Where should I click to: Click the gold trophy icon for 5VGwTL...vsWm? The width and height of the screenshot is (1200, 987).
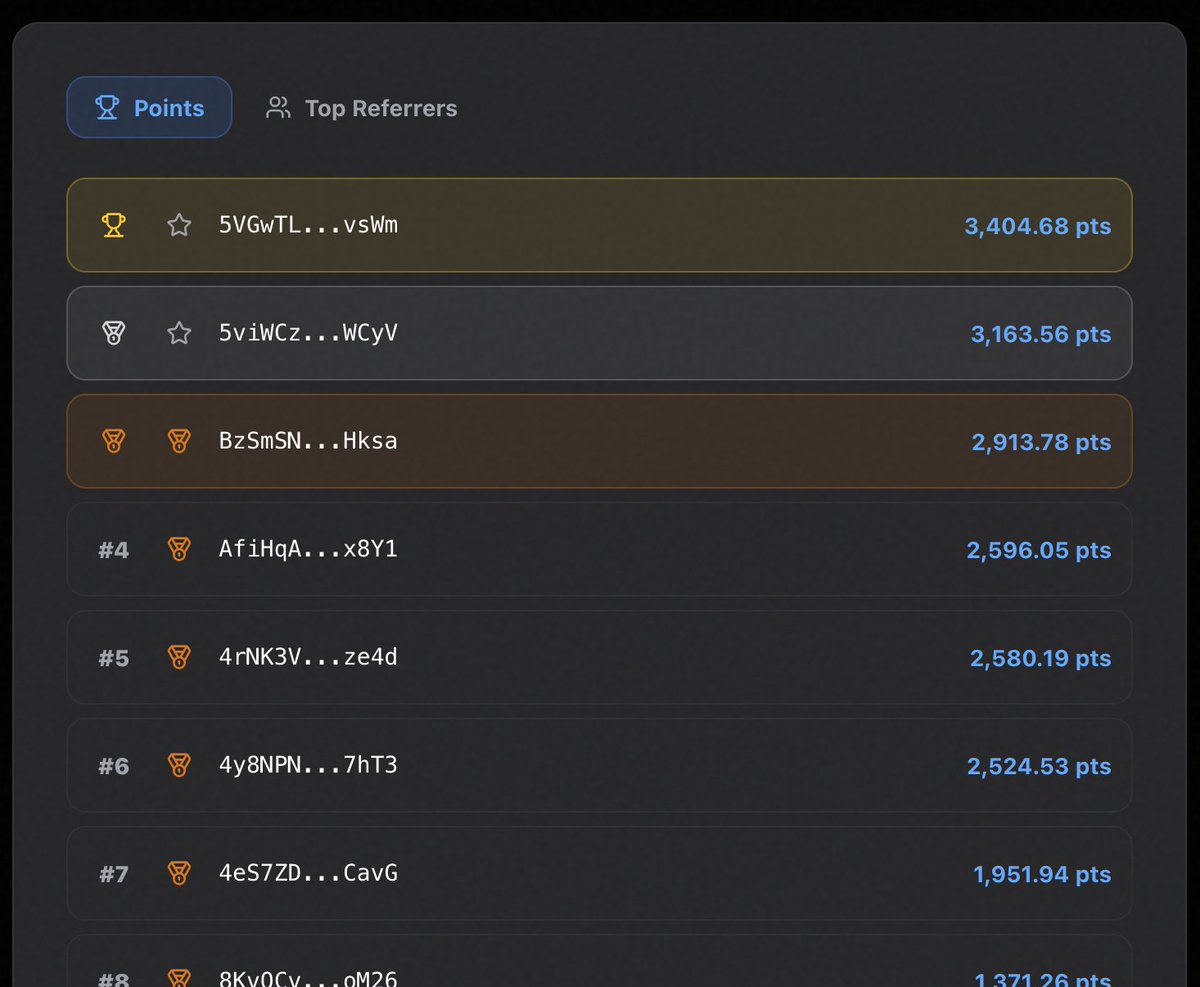(114, 225)
